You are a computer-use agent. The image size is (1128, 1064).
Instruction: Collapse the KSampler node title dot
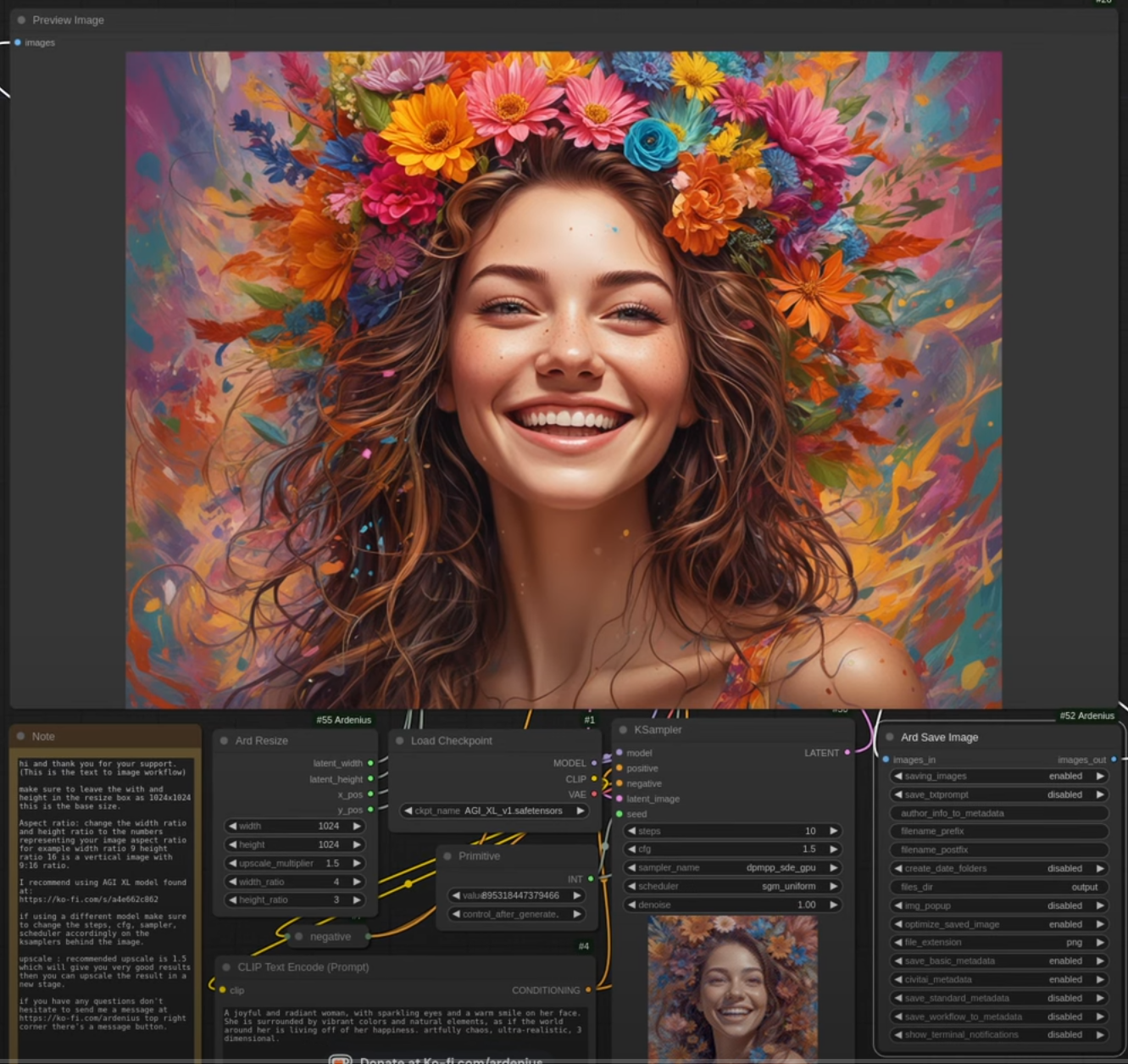[x=623, y=729]
